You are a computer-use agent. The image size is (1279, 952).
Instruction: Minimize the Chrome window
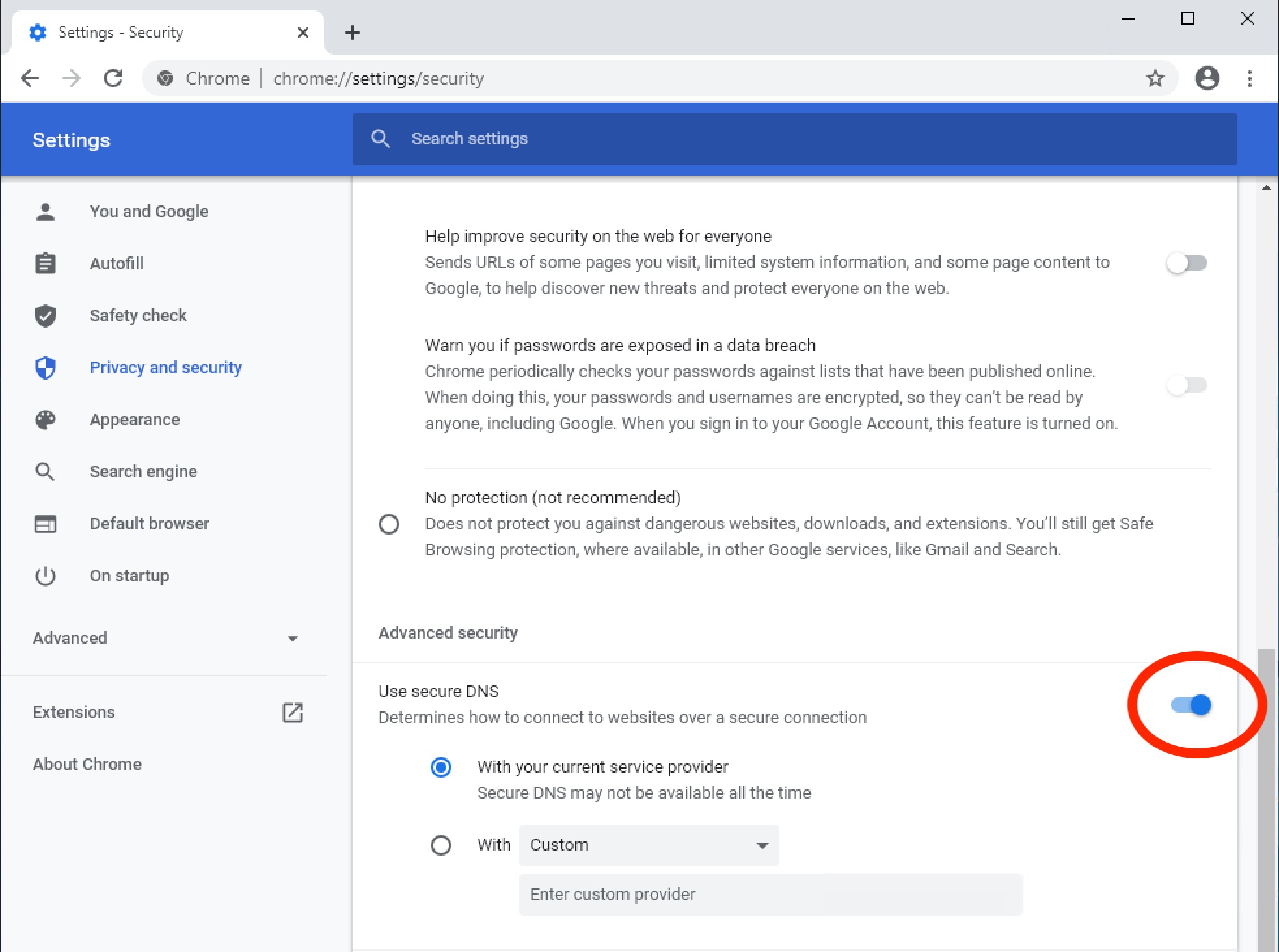tap(1128, 18)
